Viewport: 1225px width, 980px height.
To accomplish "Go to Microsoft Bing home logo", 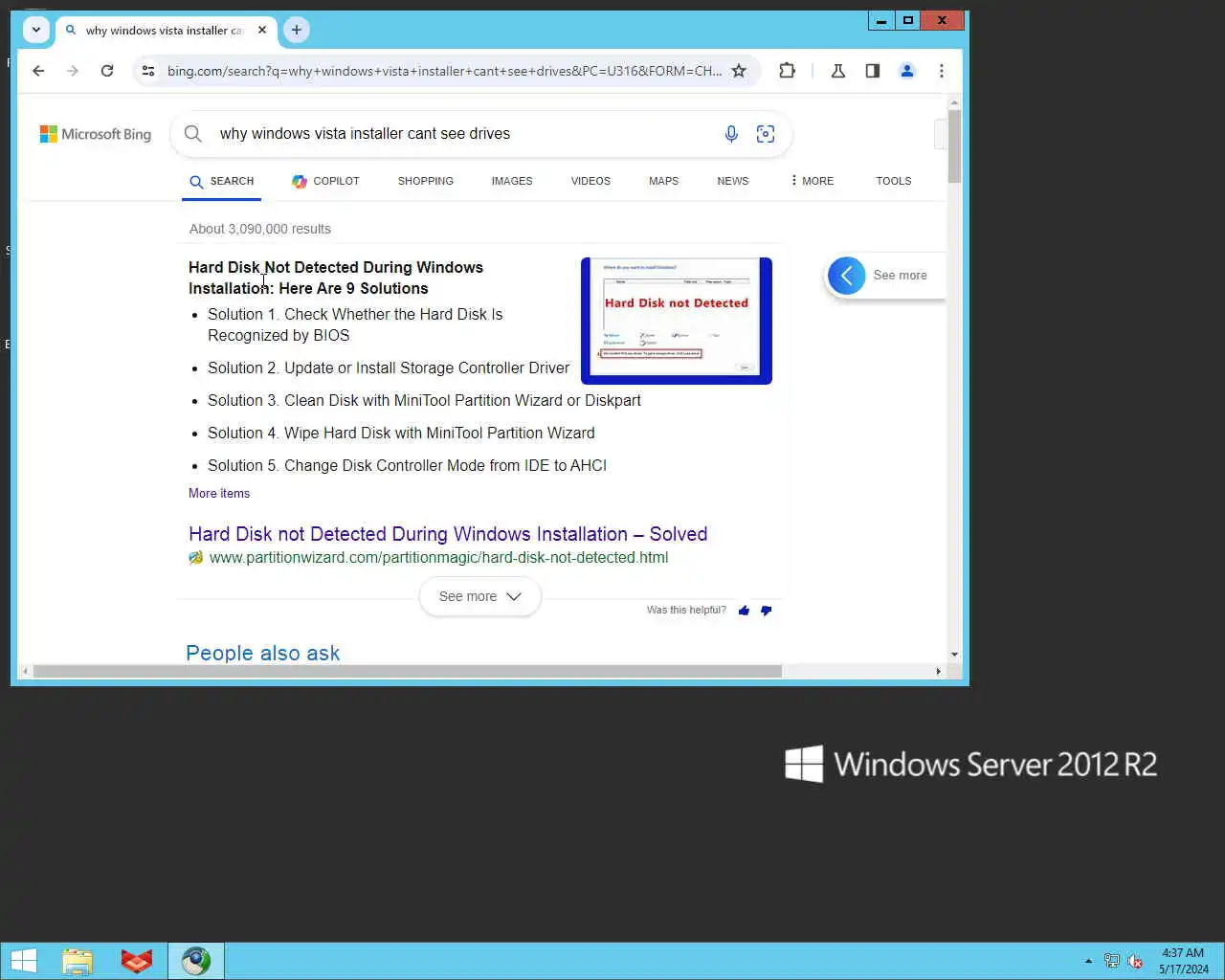I will point(96,134).
